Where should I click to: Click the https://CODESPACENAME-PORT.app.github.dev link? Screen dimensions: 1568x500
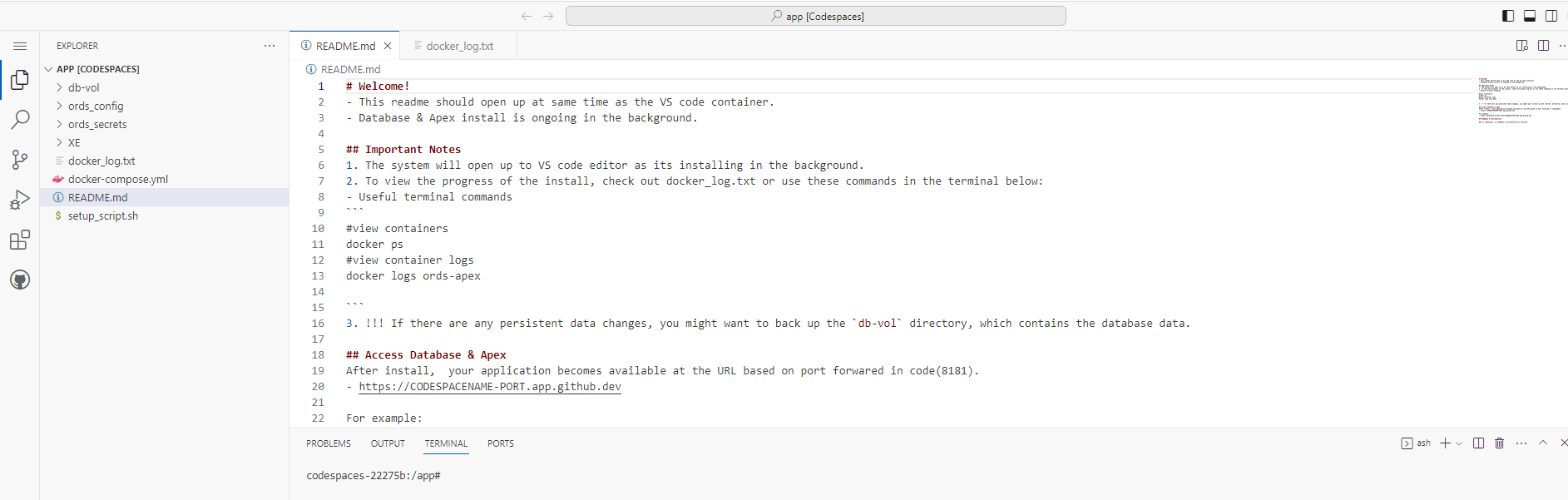490,387
